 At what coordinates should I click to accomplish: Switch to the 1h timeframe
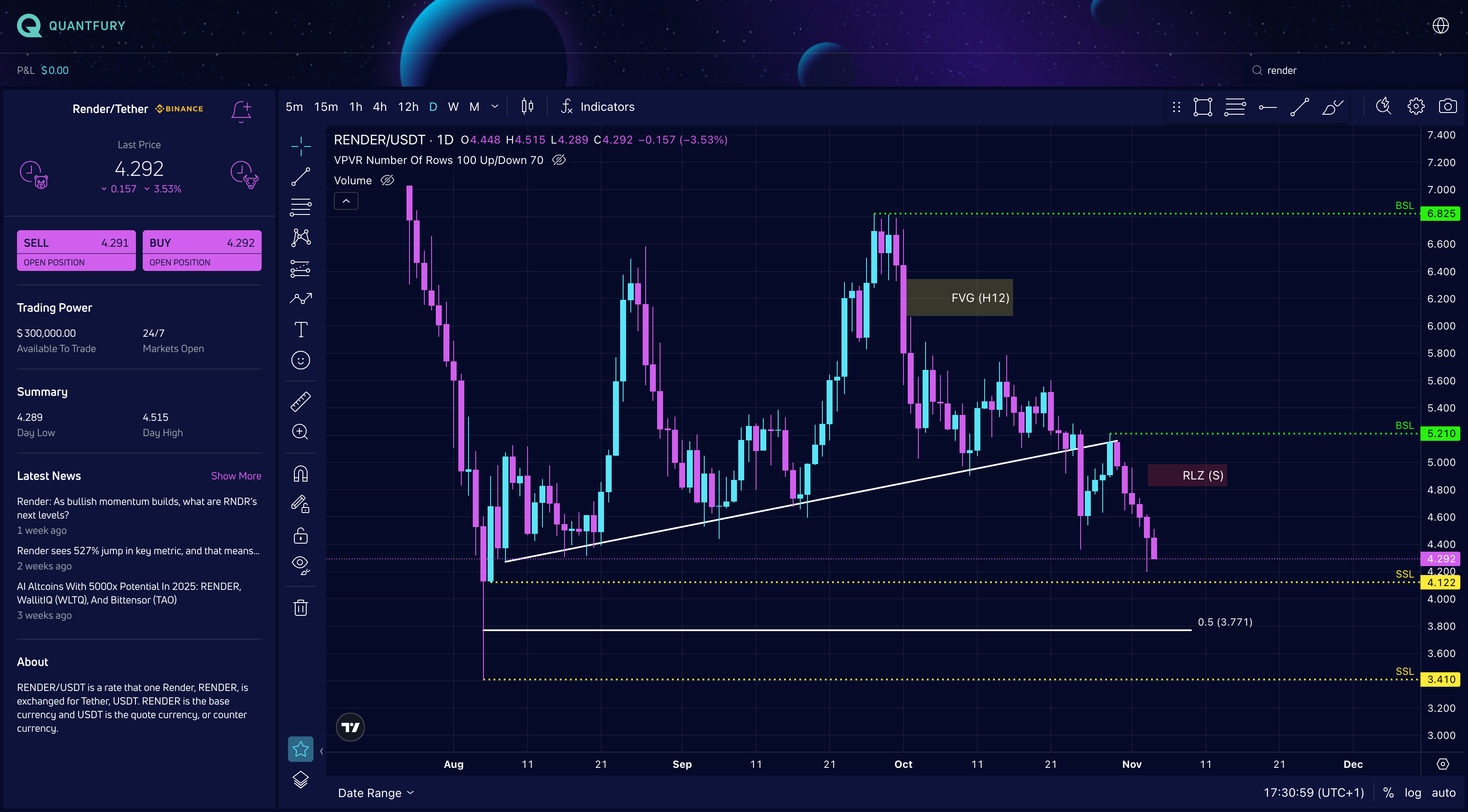coord(356,107)
